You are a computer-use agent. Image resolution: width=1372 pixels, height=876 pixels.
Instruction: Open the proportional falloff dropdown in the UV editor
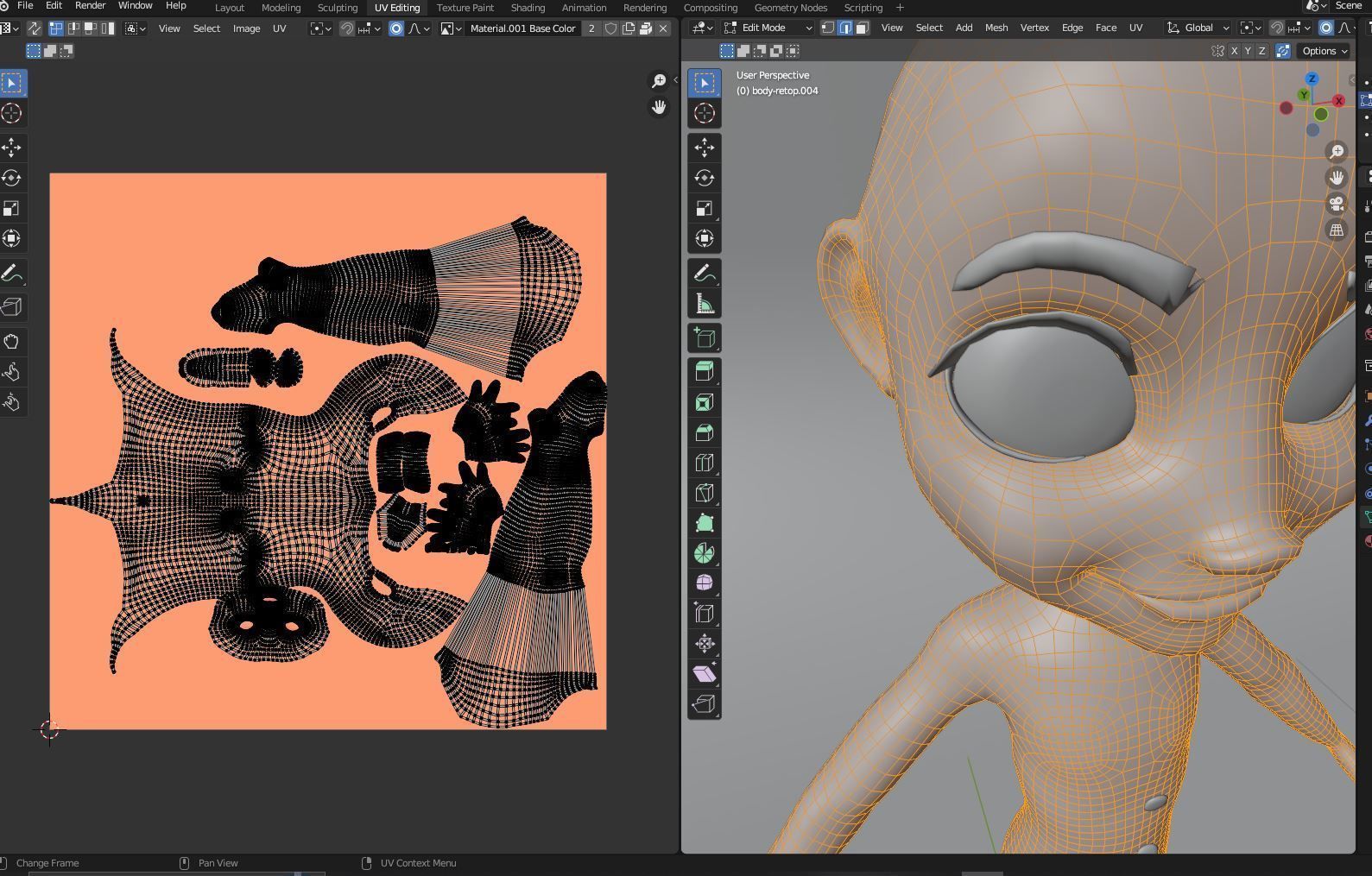pos(419,28)
